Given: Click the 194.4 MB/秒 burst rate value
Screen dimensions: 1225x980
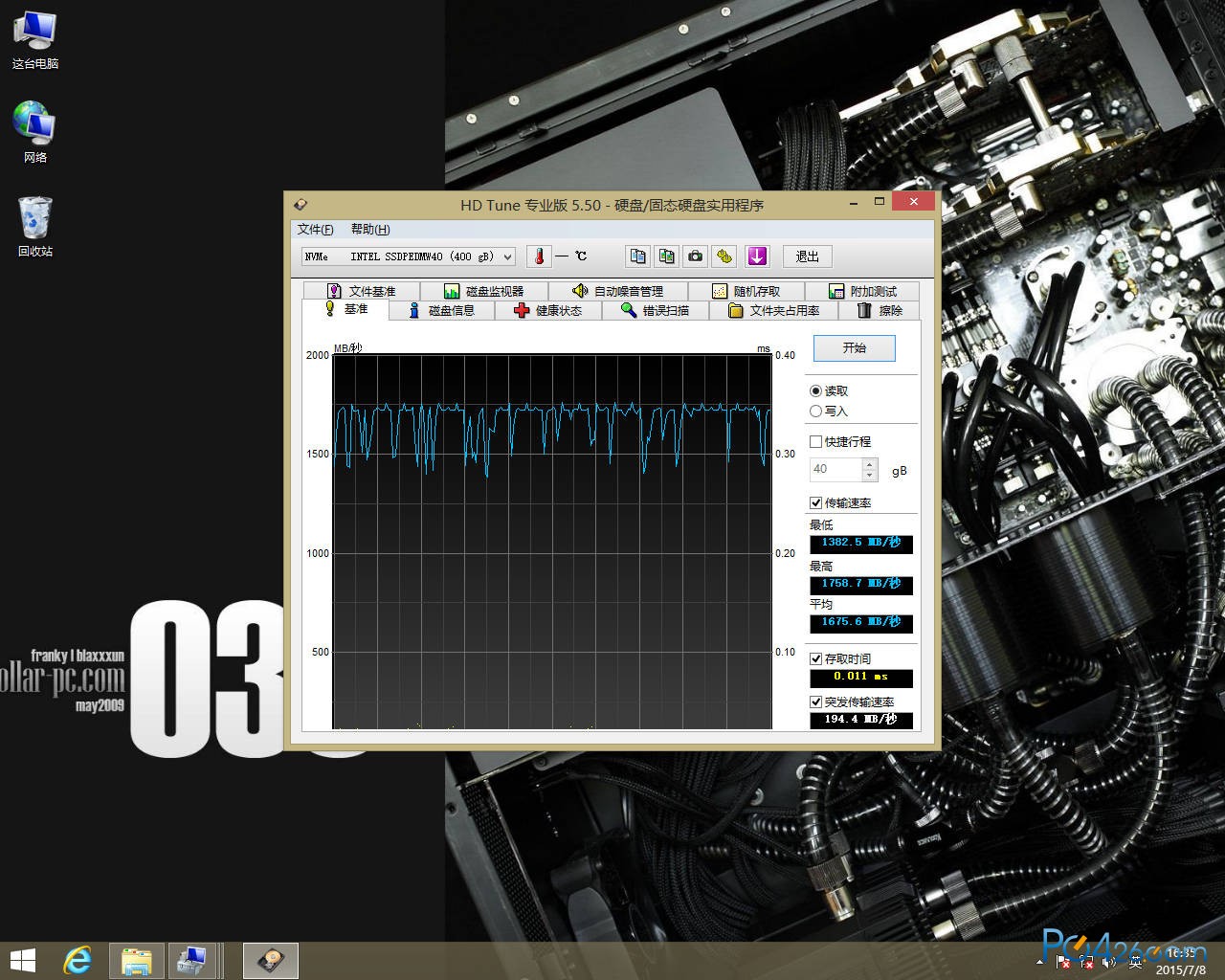Looking at the screenshot, I should (861, 720).
